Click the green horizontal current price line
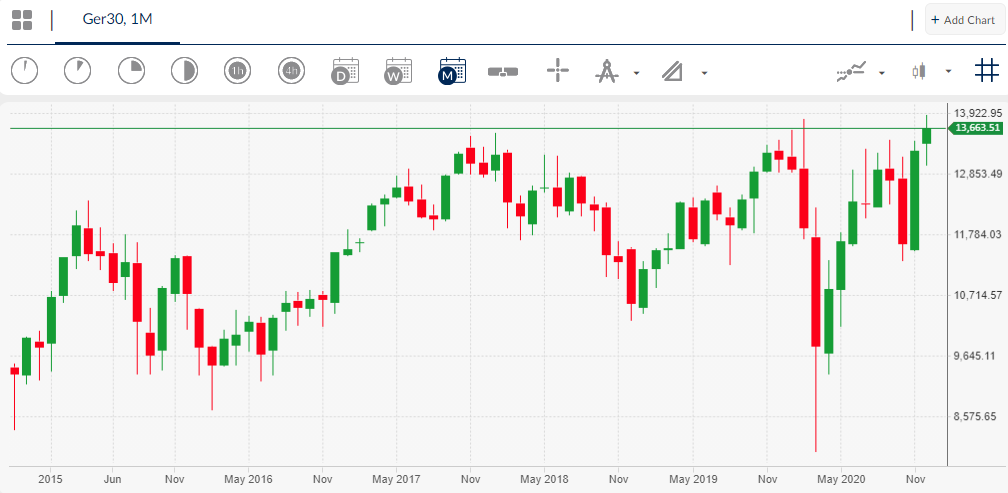The width and height of the screenshot is (1008, 493). (x=478, y=129)
